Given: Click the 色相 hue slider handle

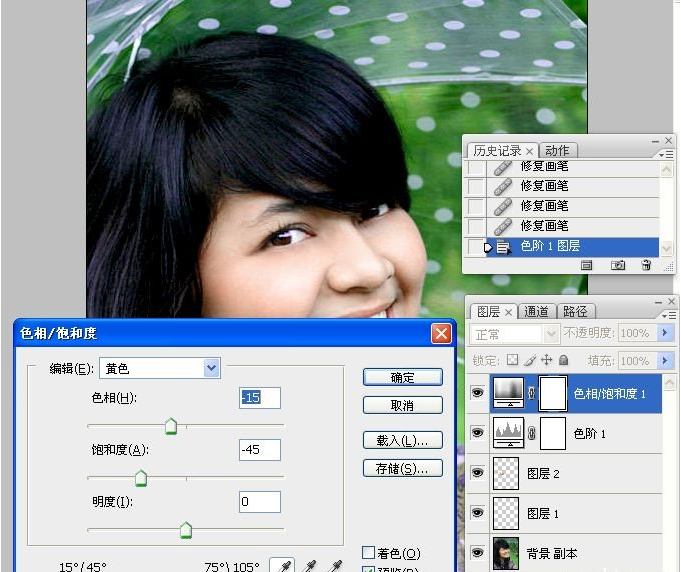Looking at the screenshot, I should coord(171,426).
